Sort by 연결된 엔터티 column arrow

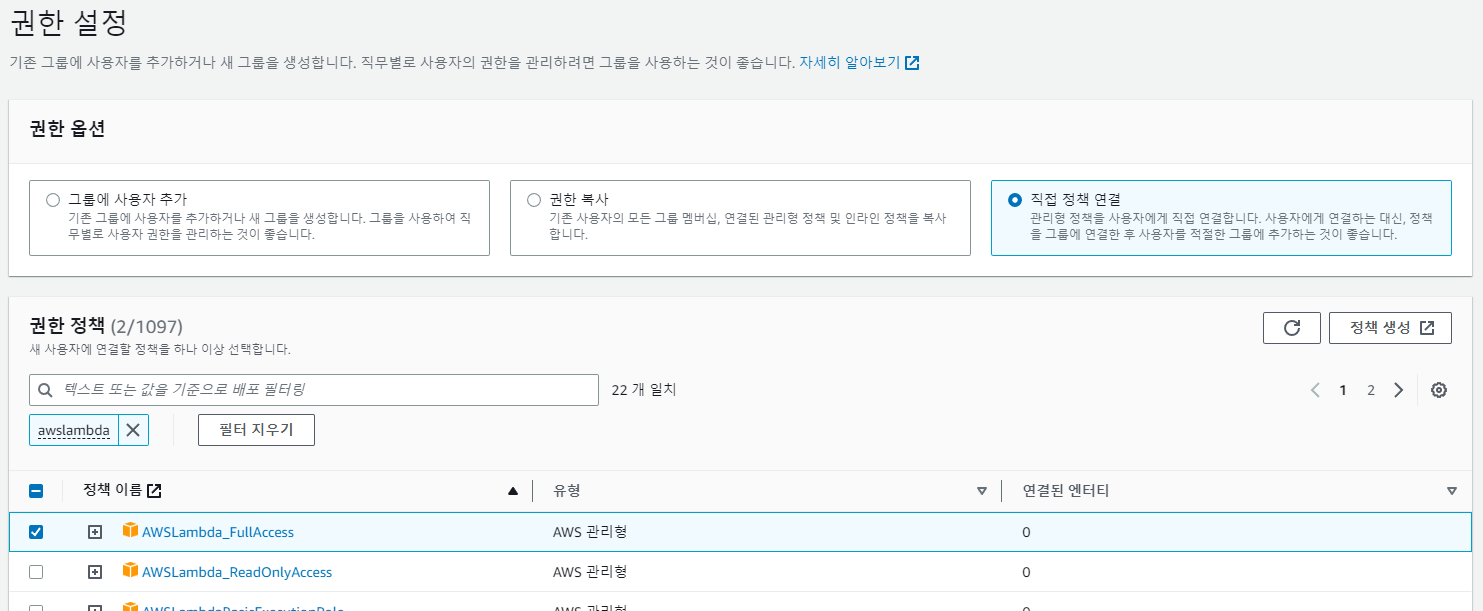(1452, 491)
